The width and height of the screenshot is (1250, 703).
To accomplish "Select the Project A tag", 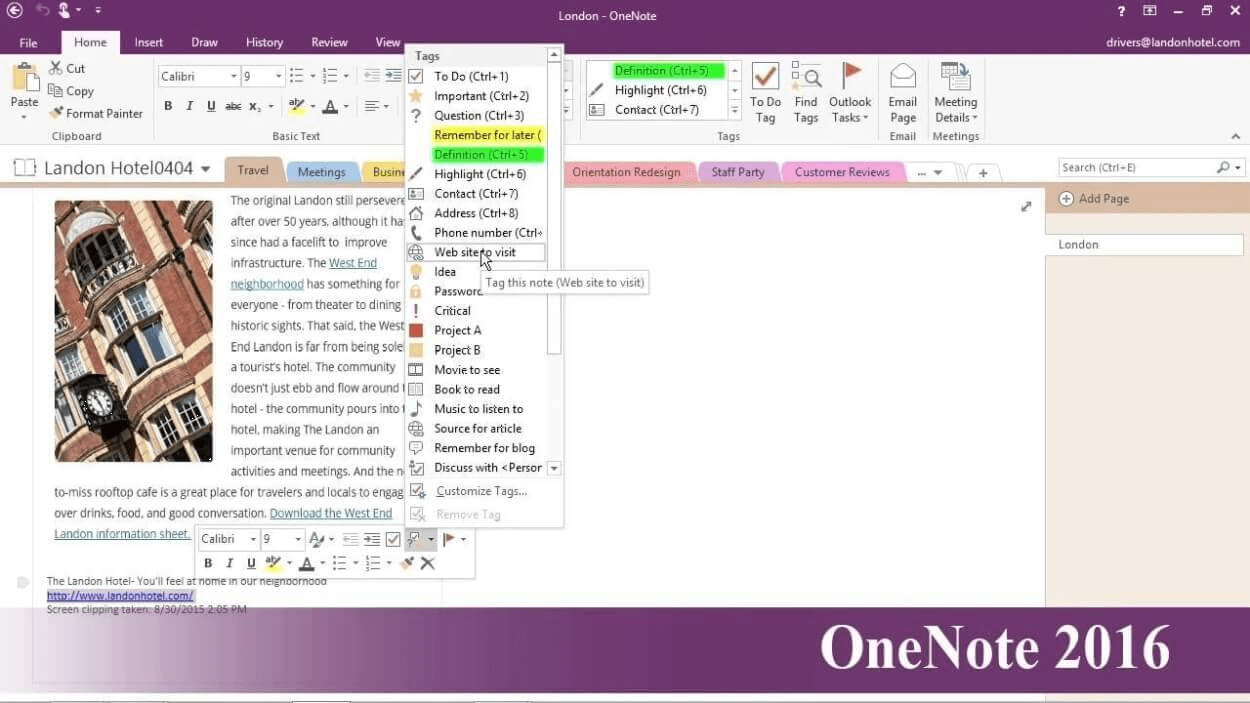I will click(x=476, y=330).
